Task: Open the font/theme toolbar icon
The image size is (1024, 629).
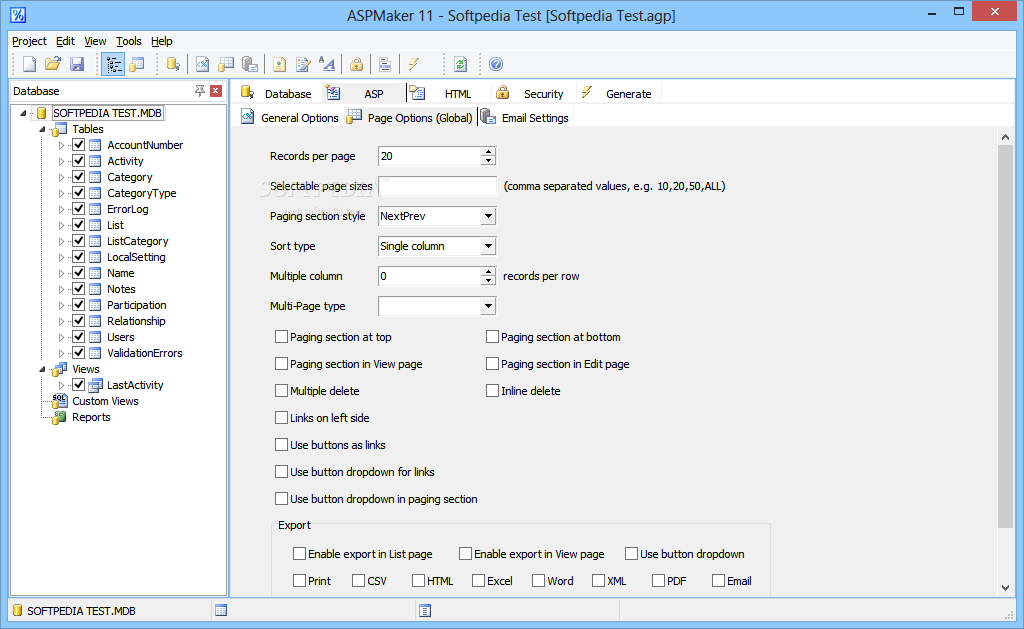Action: (327, 64)
